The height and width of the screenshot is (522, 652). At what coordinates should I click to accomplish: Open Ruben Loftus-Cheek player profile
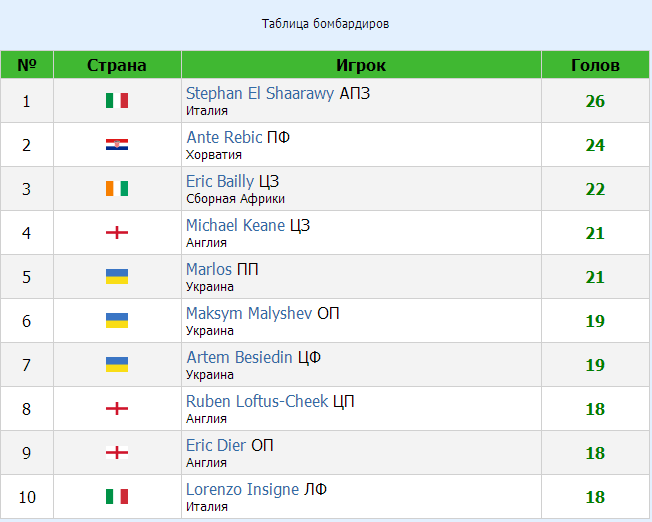click(257, 401)
